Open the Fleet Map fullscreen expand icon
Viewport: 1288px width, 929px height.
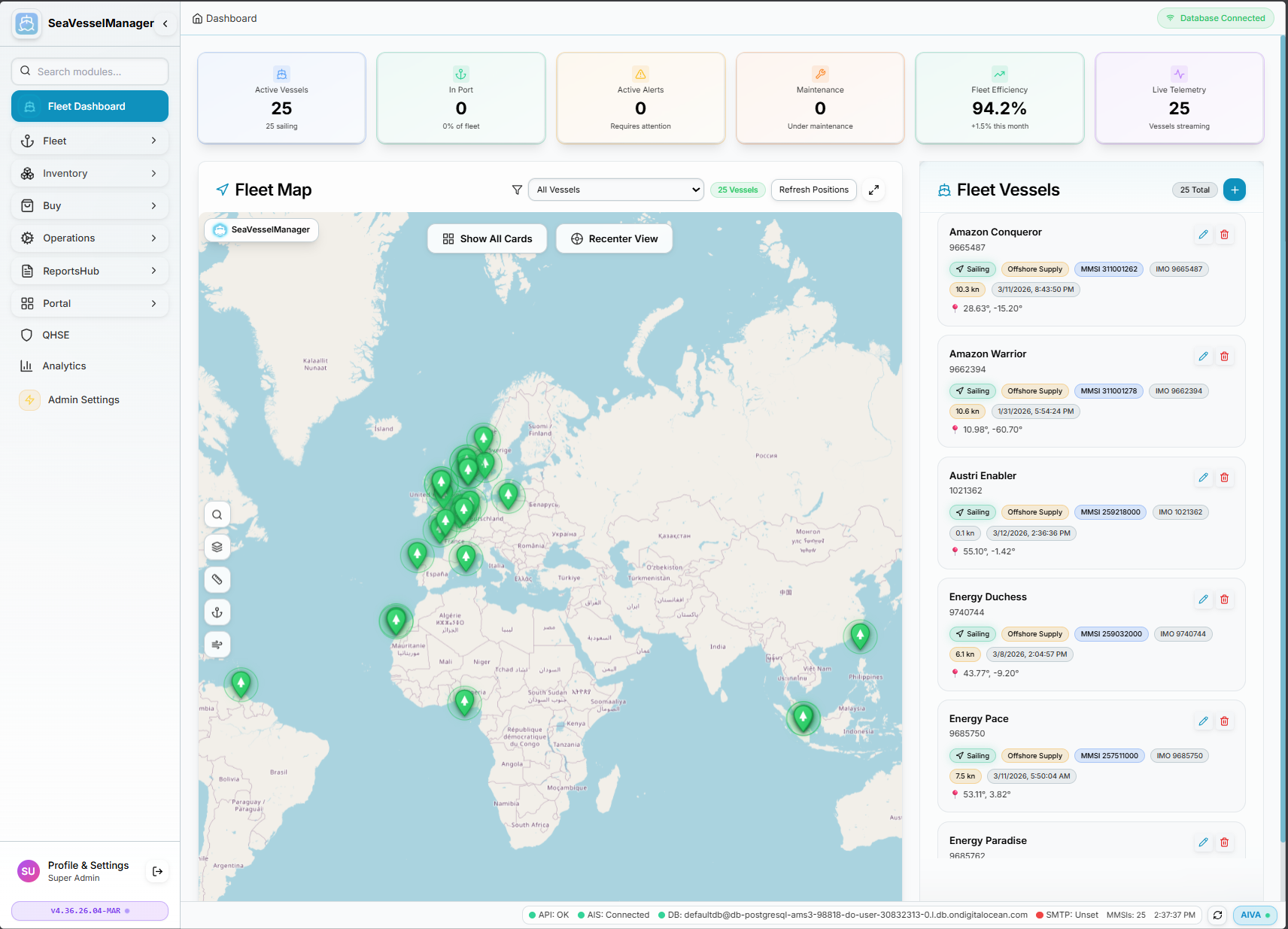[x=873, y=190]
